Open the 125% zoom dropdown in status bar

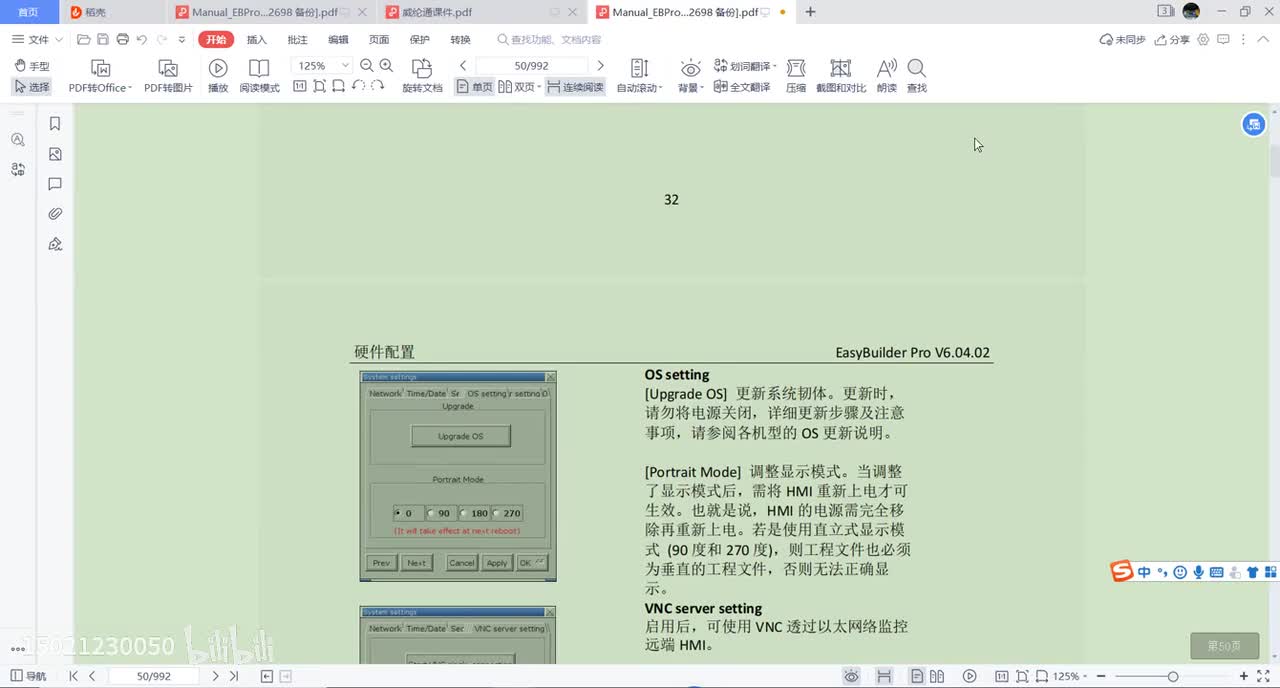1071,677
